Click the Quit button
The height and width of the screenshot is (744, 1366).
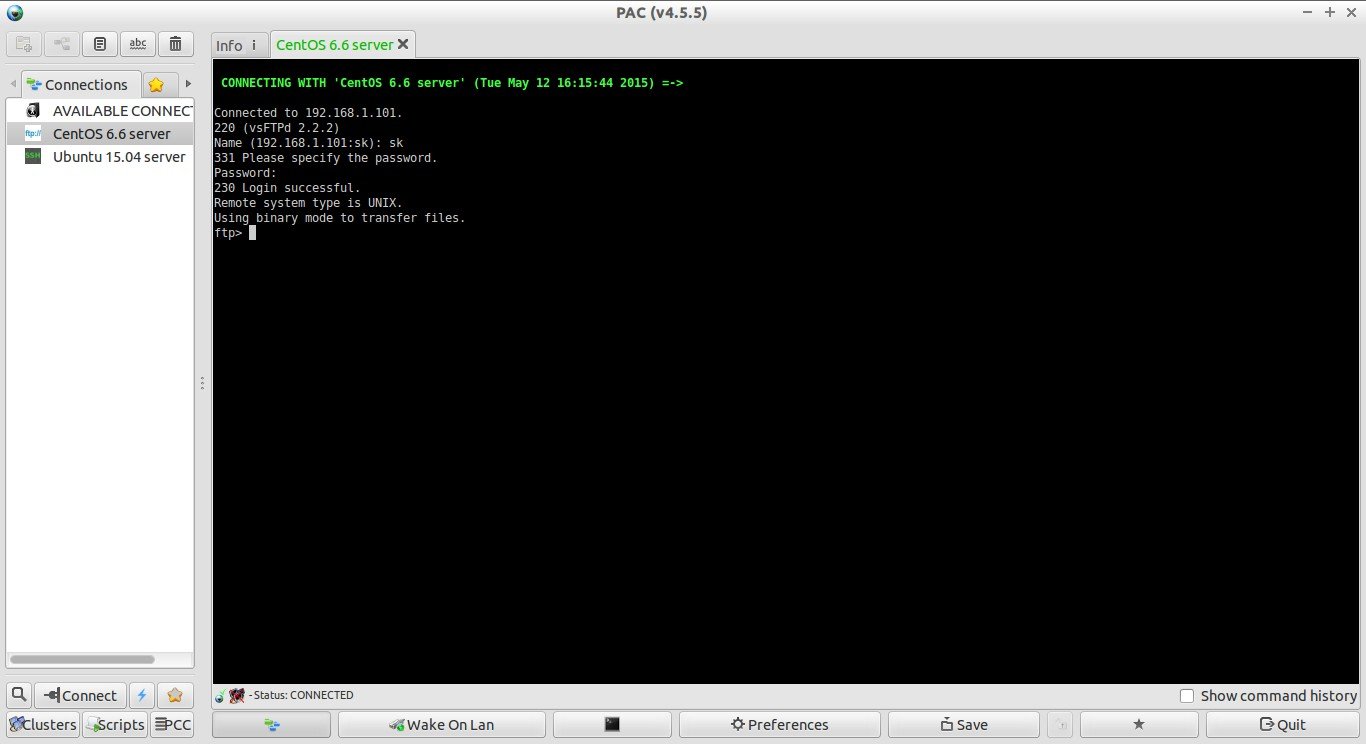(x=1282, y=725)
